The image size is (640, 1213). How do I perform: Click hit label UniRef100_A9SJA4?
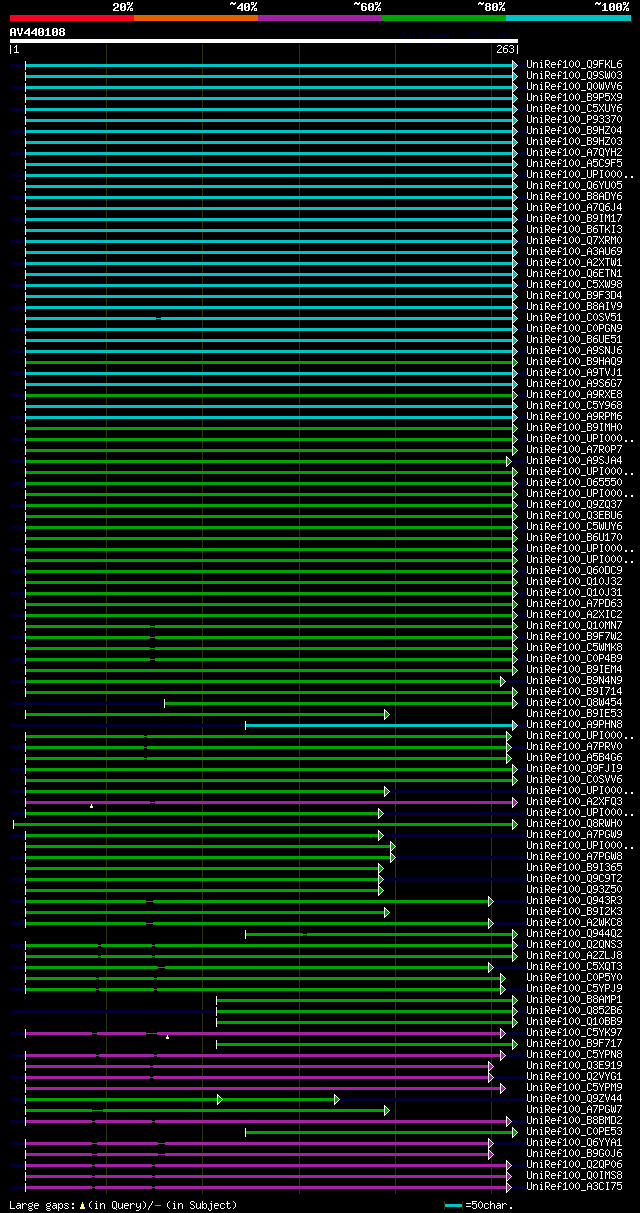575,460
